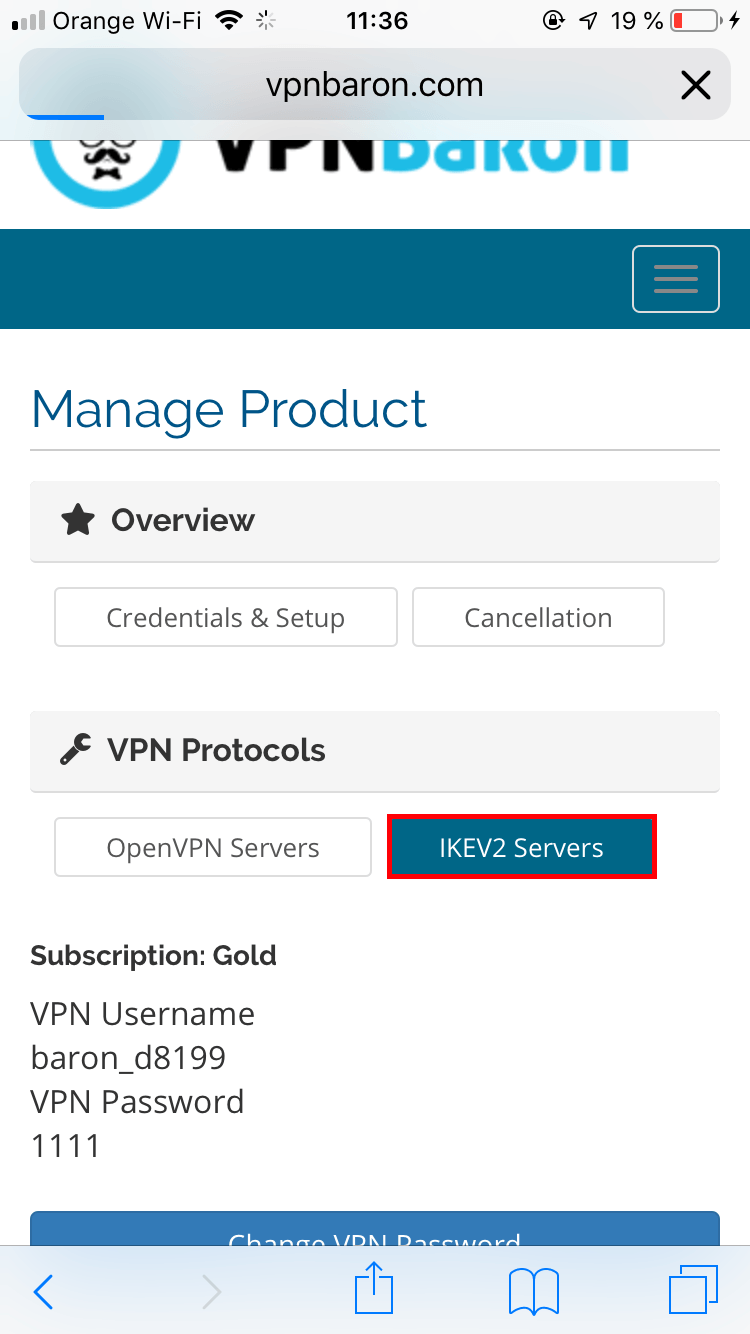Tap the 11:36 clock in status bar
This screenshot has height=1334, width=750.
377,20
